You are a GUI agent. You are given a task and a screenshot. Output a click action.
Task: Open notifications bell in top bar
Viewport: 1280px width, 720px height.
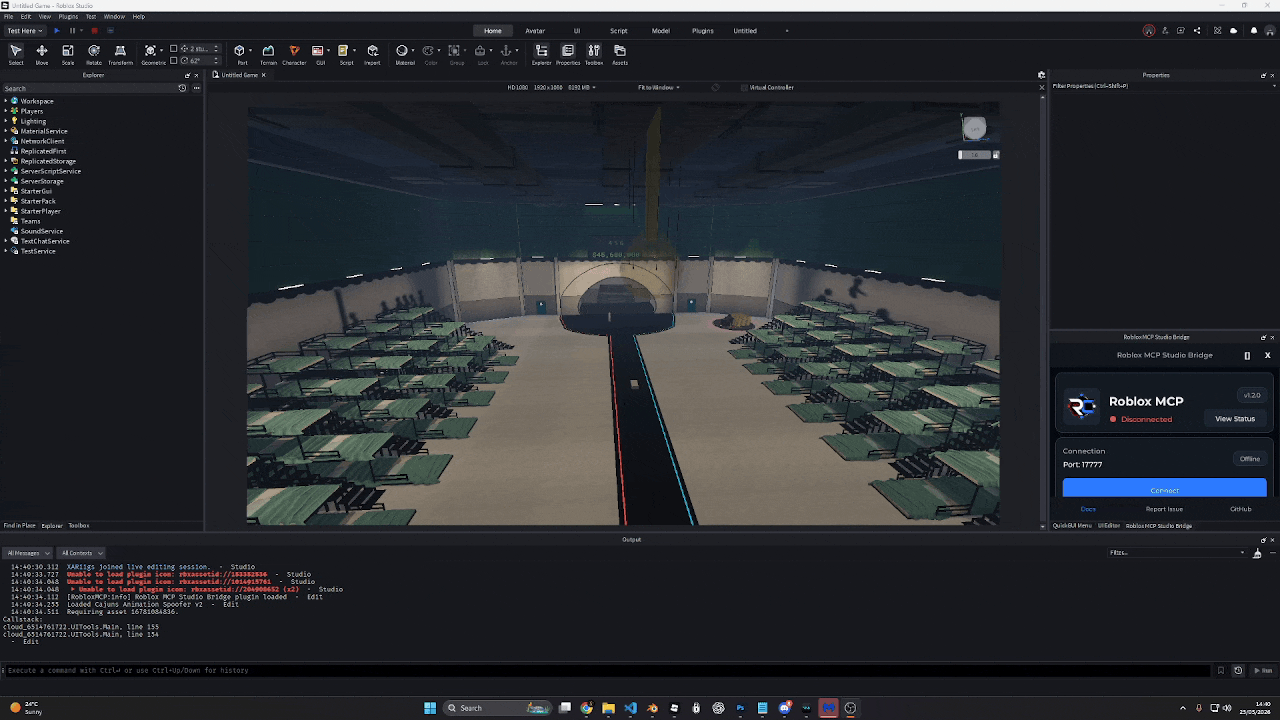point(1254,31)
